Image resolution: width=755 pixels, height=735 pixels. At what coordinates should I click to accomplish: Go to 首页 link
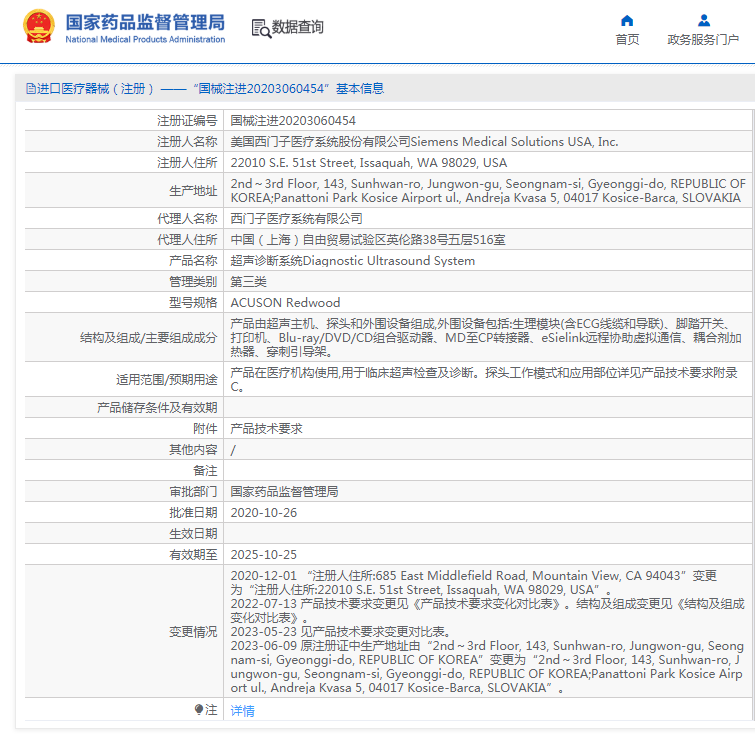tap(627, 39)
